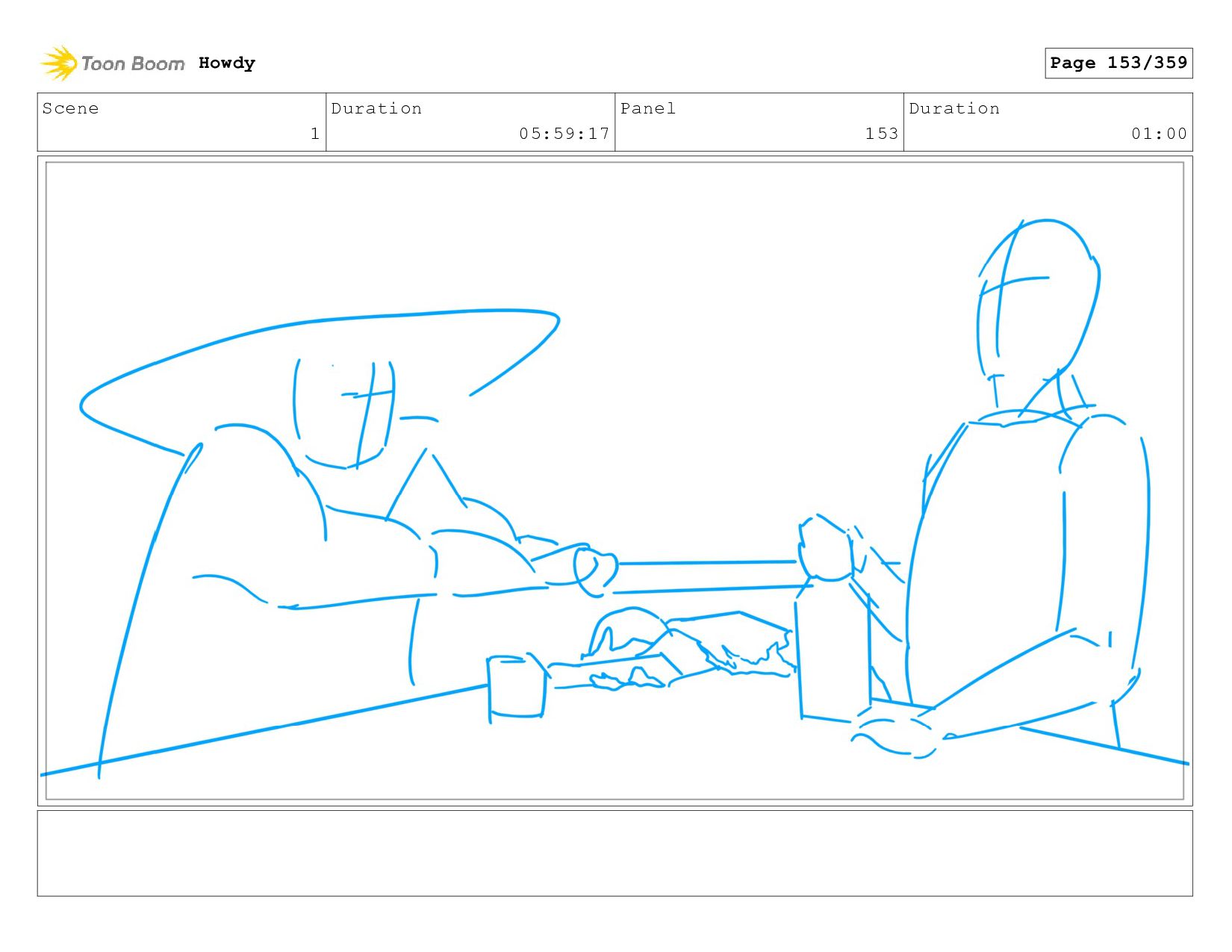Click the Toon Boom logo
This screenshot has height=952, width=1232.
click(x=112, y=63)
